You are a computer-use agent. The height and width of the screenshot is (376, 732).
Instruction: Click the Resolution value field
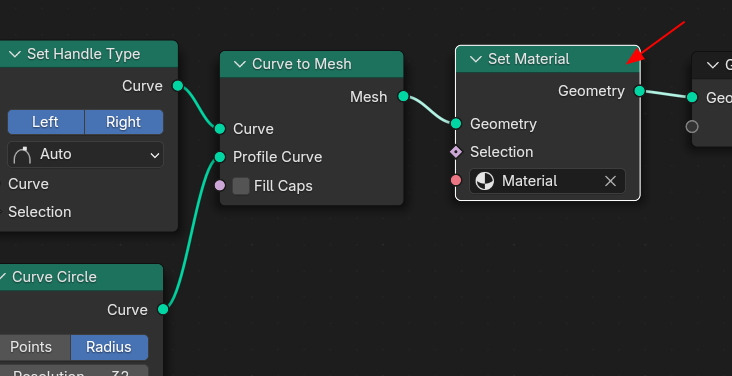(74, 371)
